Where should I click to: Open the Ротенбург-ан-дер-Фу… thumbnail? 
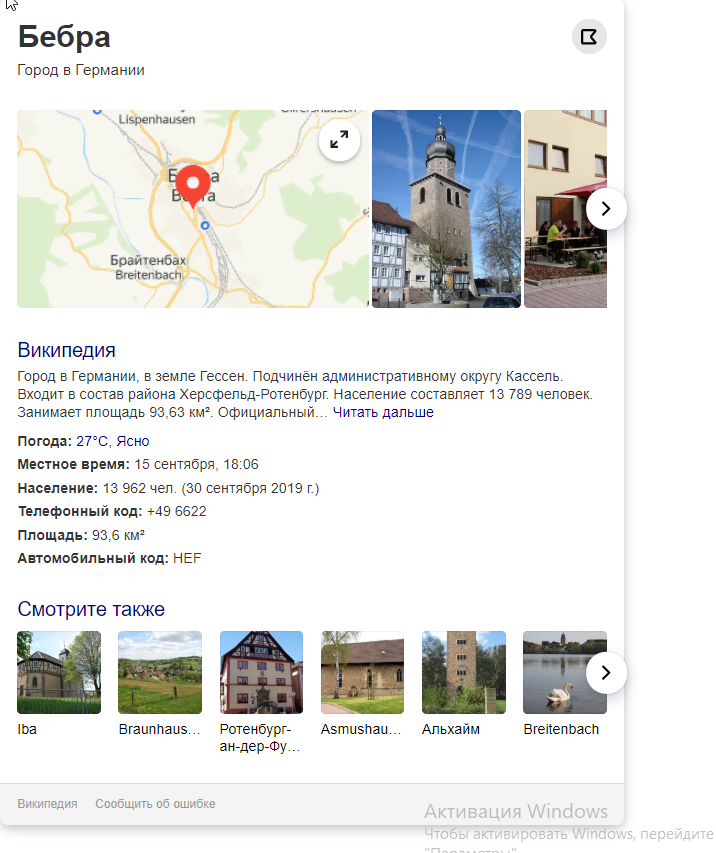261,672
